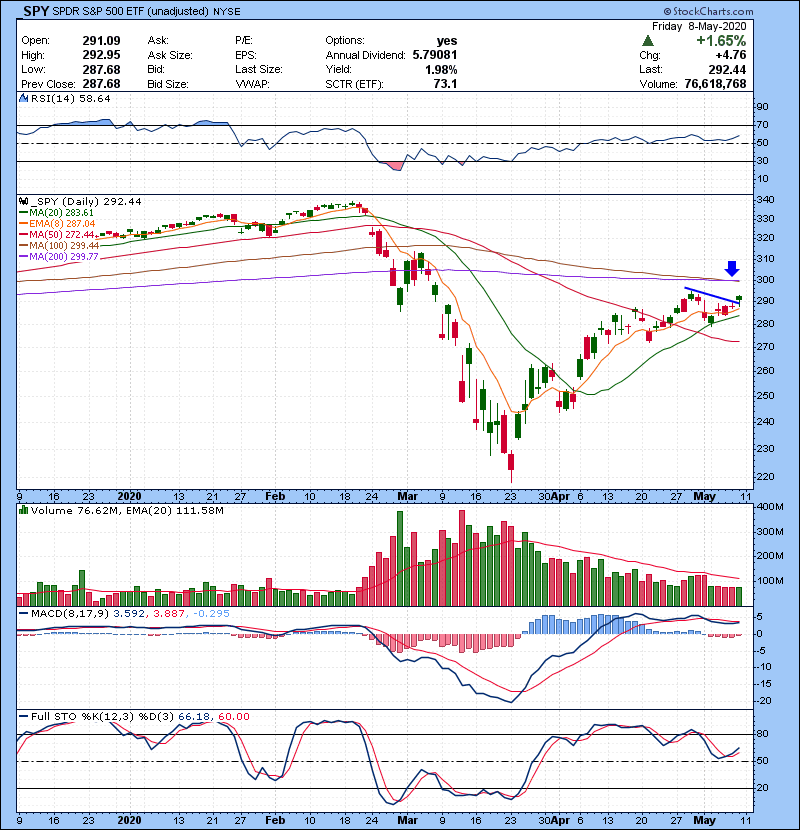800x830 pixels.
Task: Click the Options value yes
Action: [x=447, y=41]
